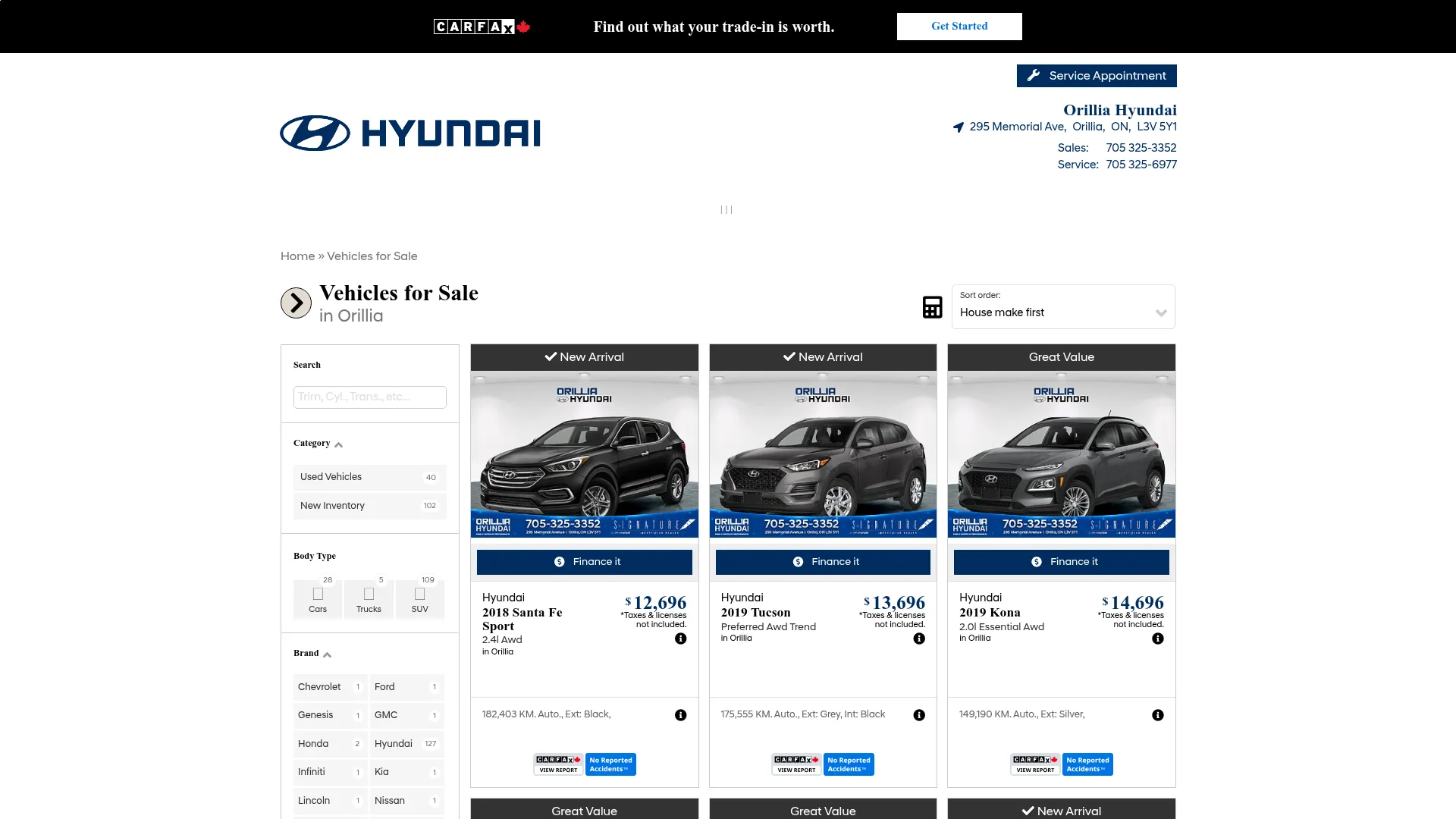Toggle Chevrolet brand filter

[x=330, y=687]
